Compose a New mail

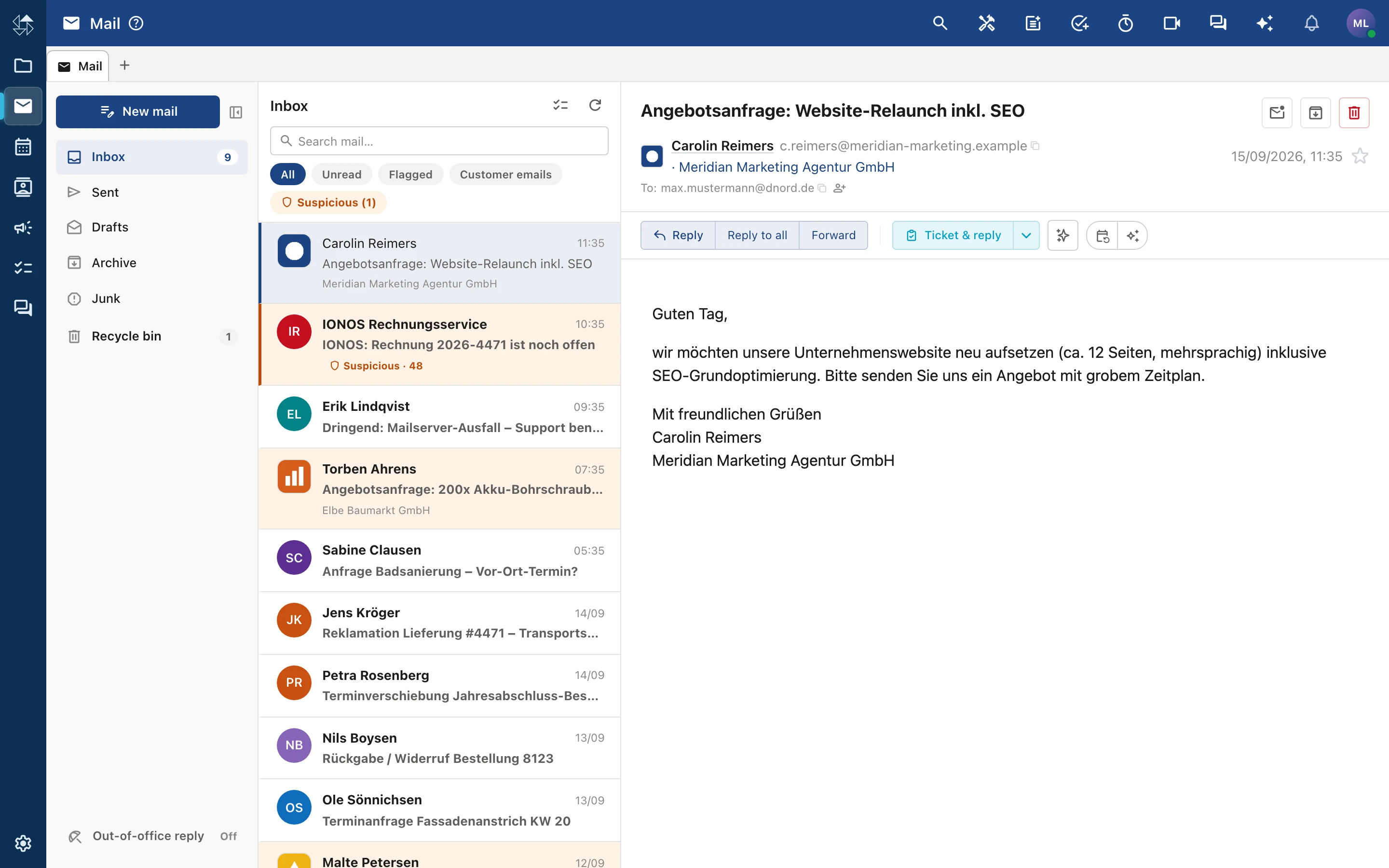click(138, 111)
